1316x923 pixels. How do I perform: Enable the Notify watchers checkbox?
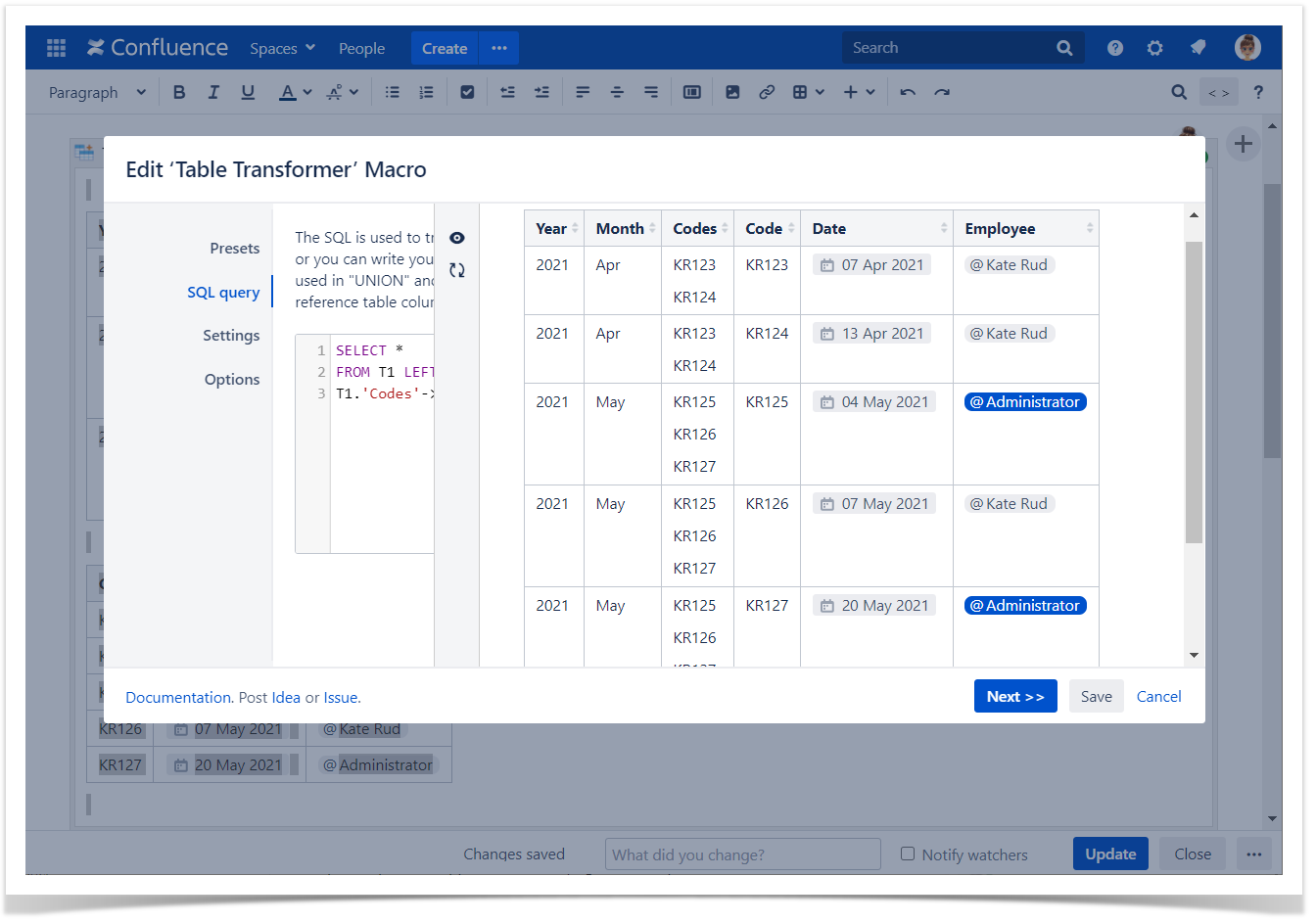coord(908,854)
